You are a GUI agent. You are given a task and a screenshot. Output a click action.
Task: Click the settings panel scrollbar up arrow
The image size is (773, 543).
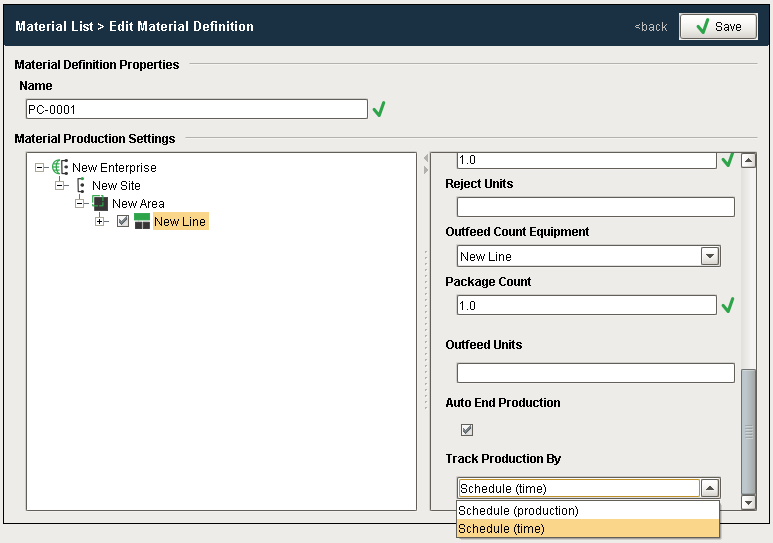[748, 160]
